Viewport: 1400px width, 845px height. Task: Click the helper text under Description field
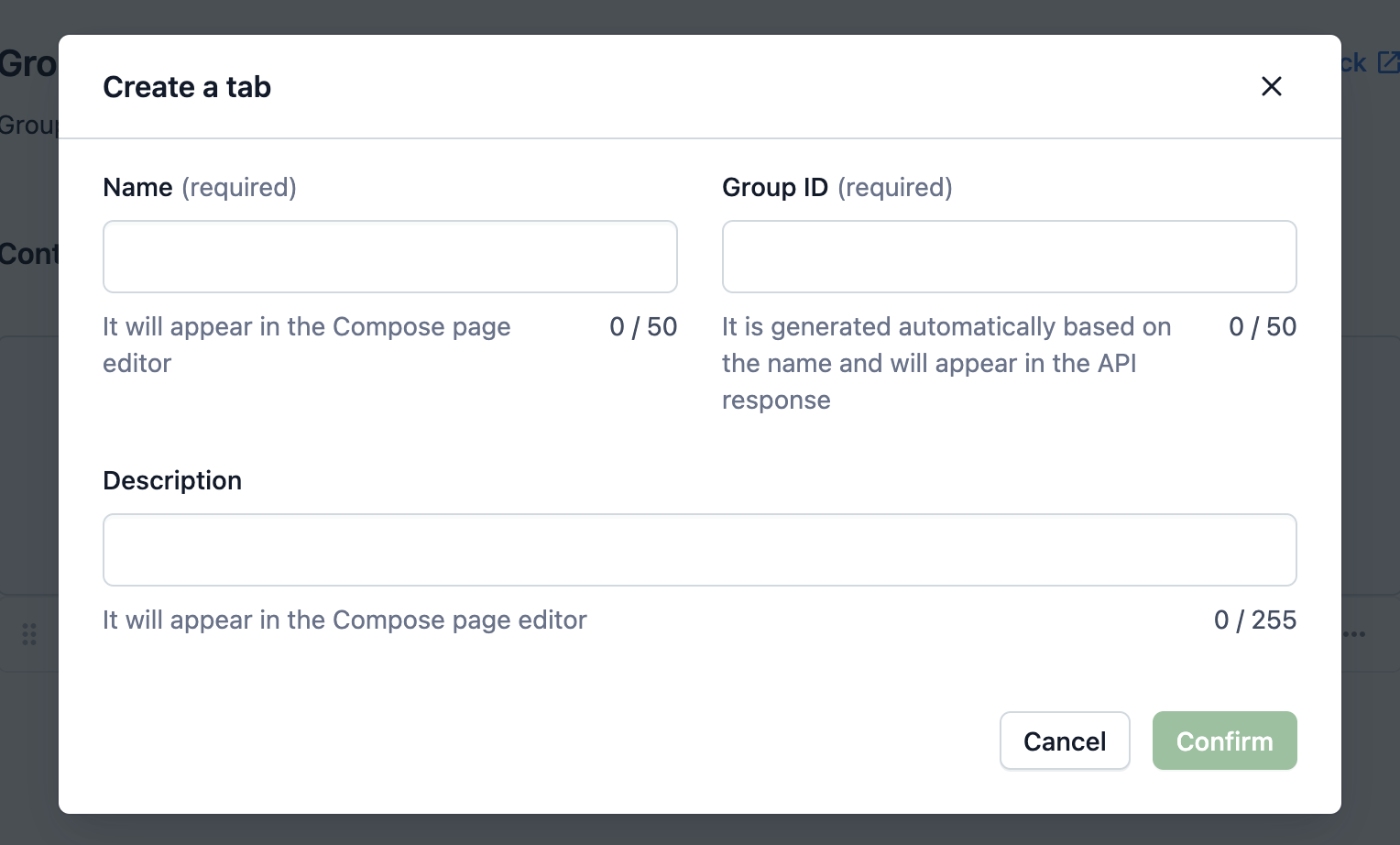(345, 620)
